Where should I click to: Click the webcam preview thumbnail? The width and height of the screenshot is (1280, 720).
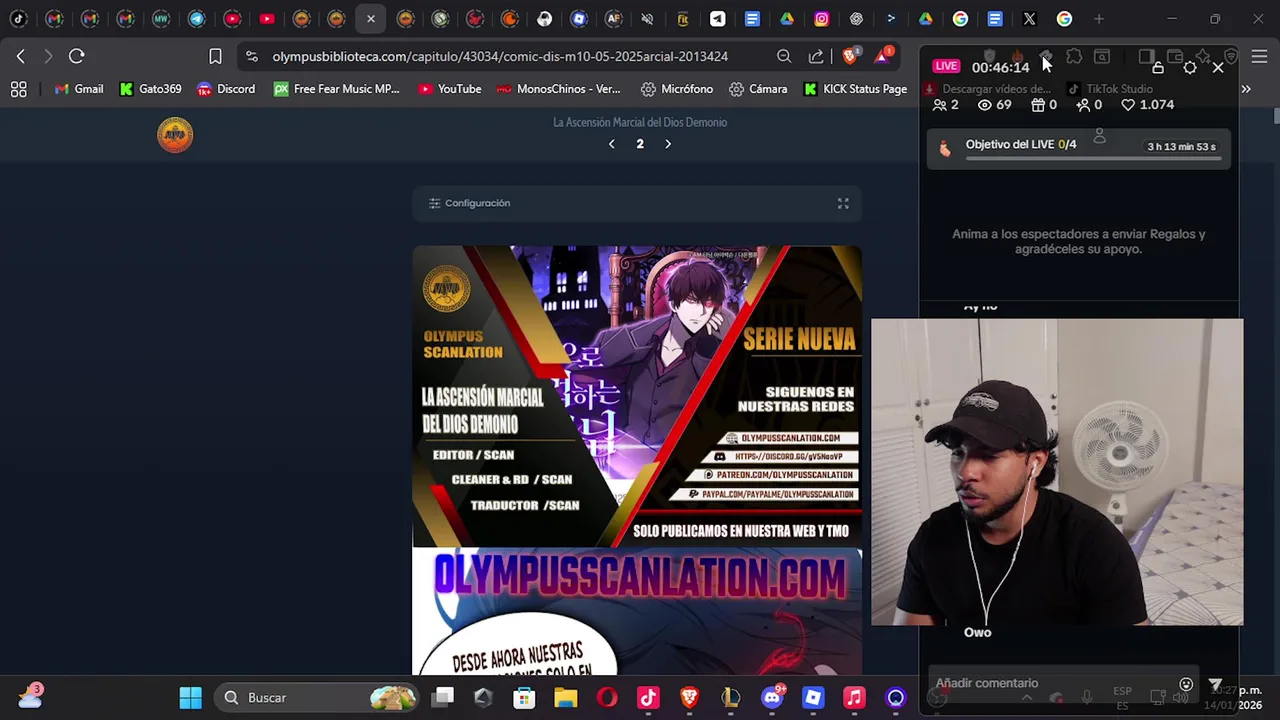1057,472
